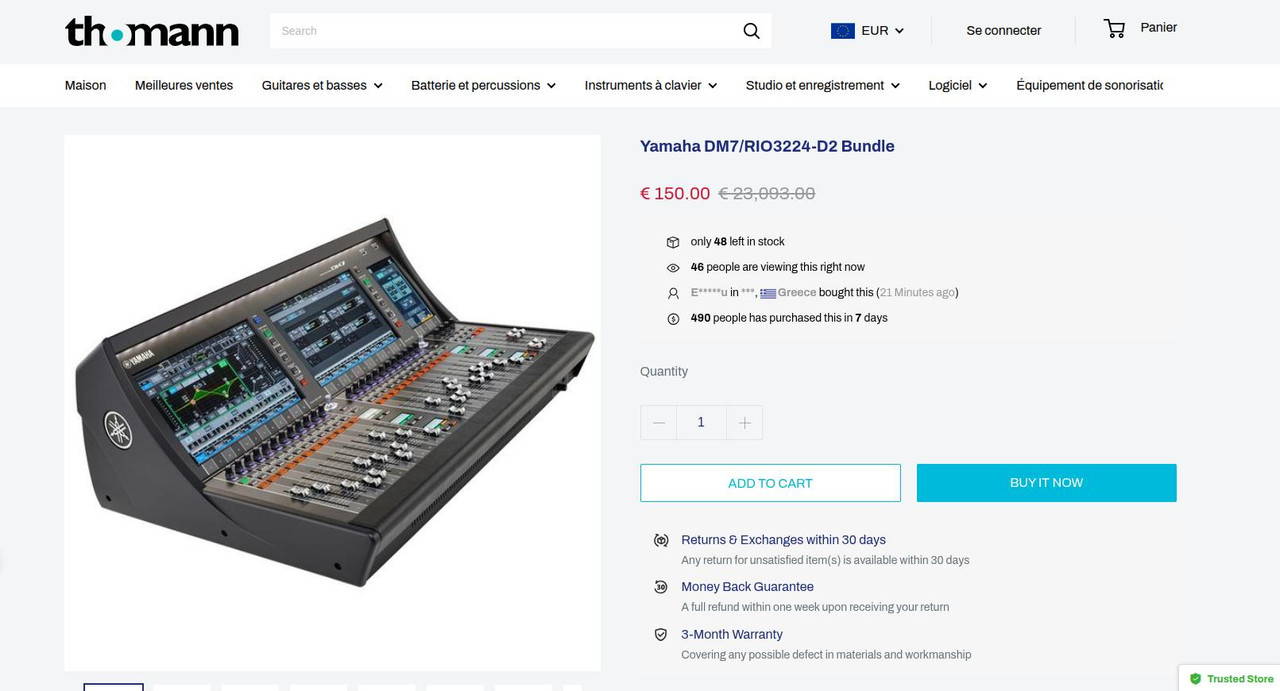Open the shopping cart icon
This screenshot has height=691, width=1280.
click(1114, 28)
